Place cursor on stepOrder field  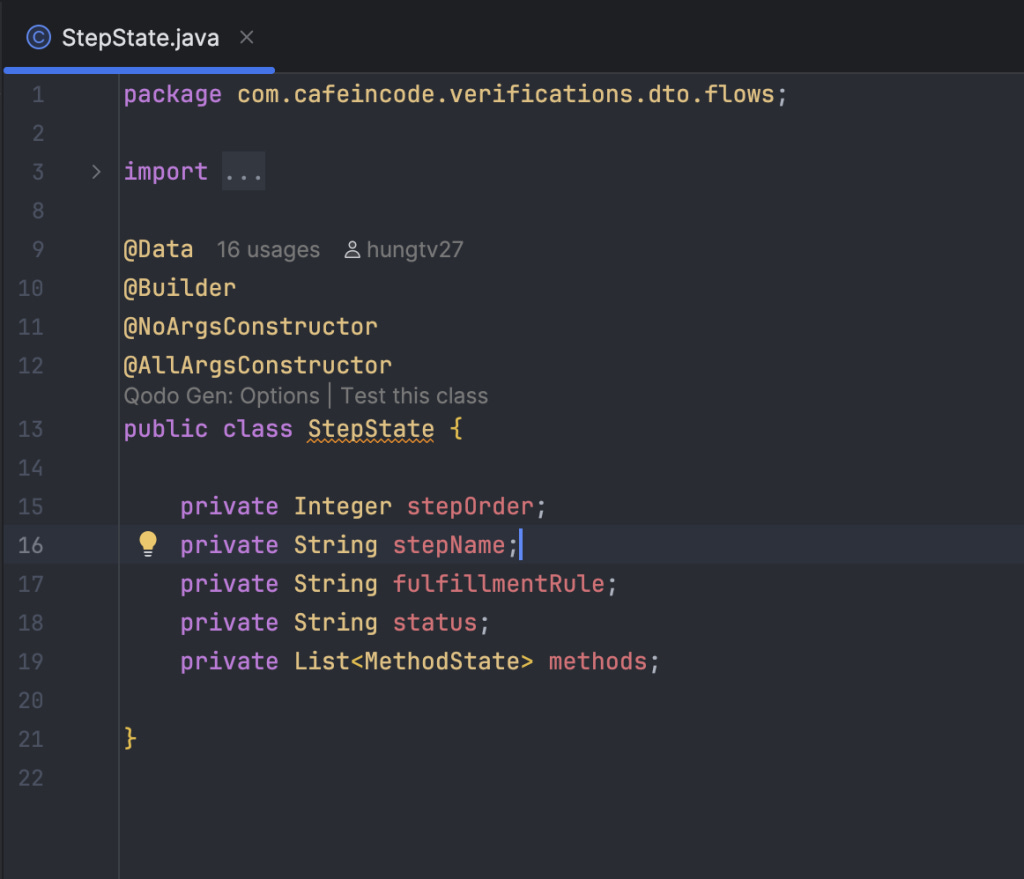coord(470,507)
